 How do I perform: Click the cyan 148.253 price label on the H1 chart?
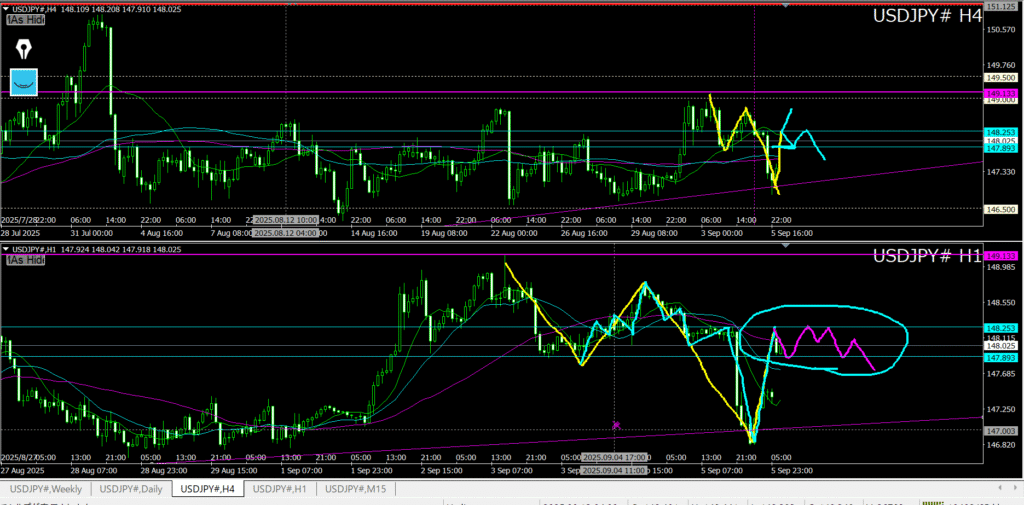[x=1001, y=327]
